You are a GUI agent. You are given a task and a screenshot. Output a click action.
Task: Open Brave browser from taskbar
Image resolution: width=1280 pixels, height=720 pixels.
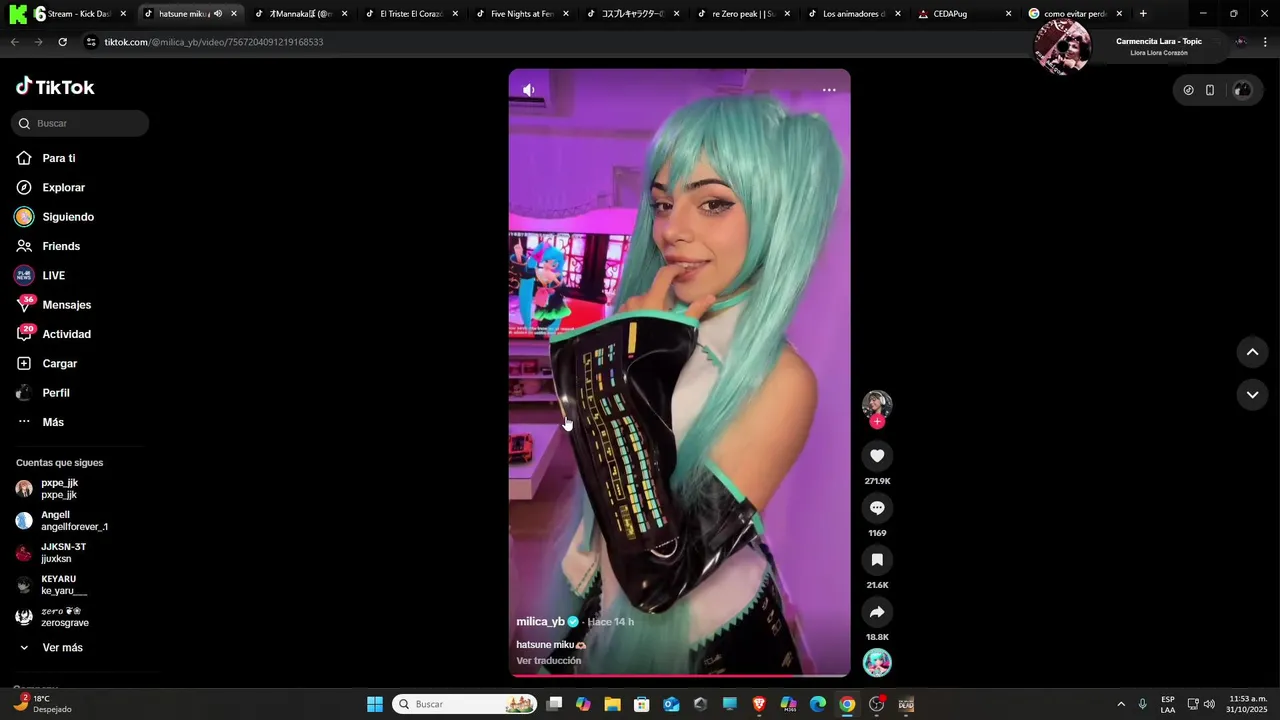(759, 704)
